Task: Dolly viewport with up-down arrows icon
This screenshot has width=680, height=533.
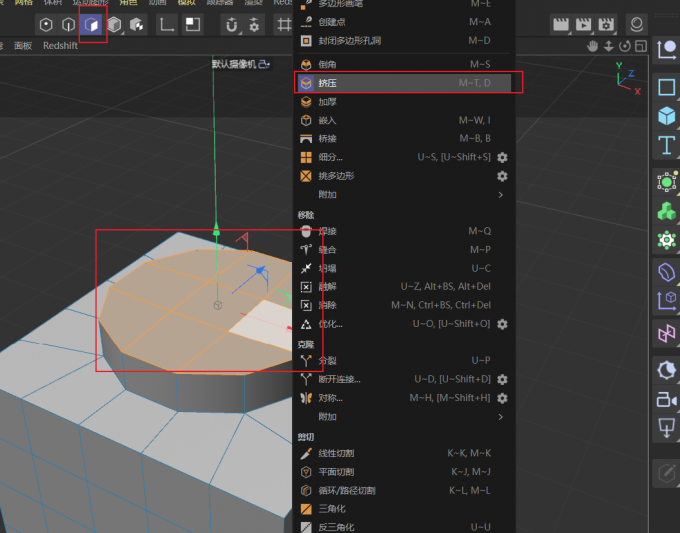Action: [608, 46]
